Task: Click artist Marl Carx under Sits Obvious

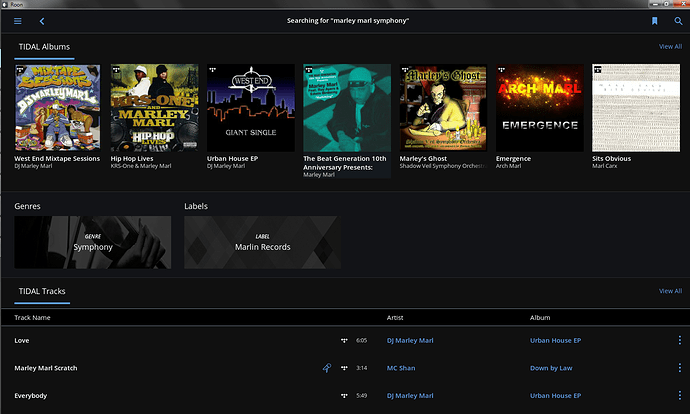Action: (605, 166)
